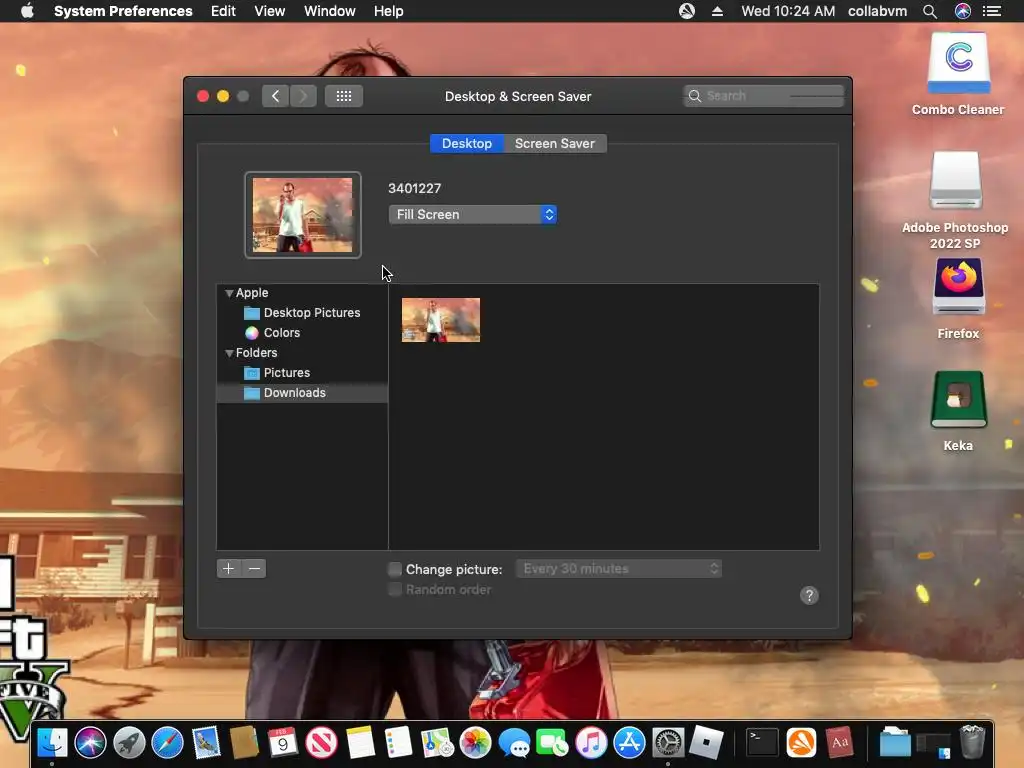
Task: Open the Apple menu
Action: [x=27, y=11]
